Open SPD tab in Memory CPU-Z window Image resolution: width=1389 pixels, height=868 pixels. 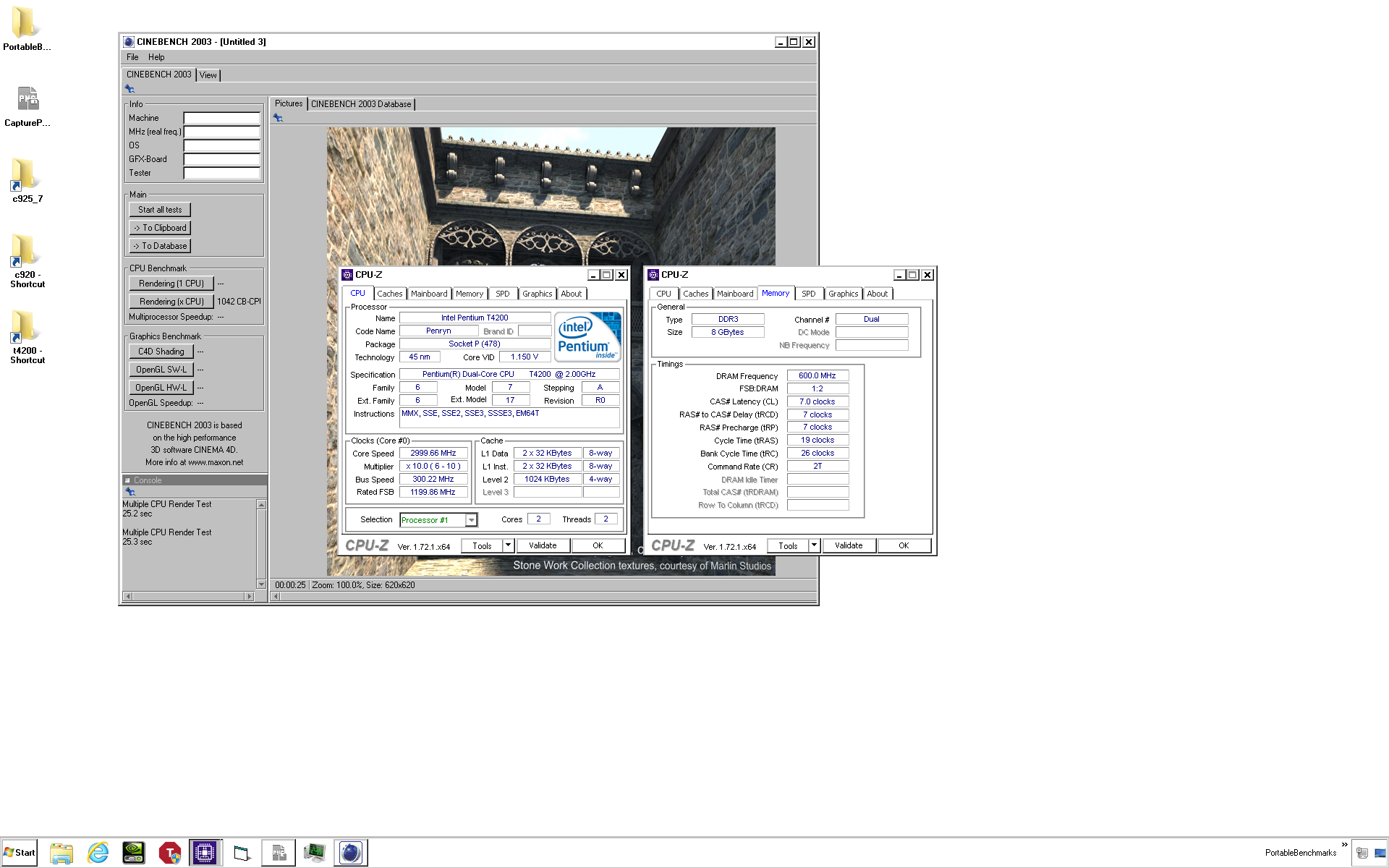coord(809,294)
